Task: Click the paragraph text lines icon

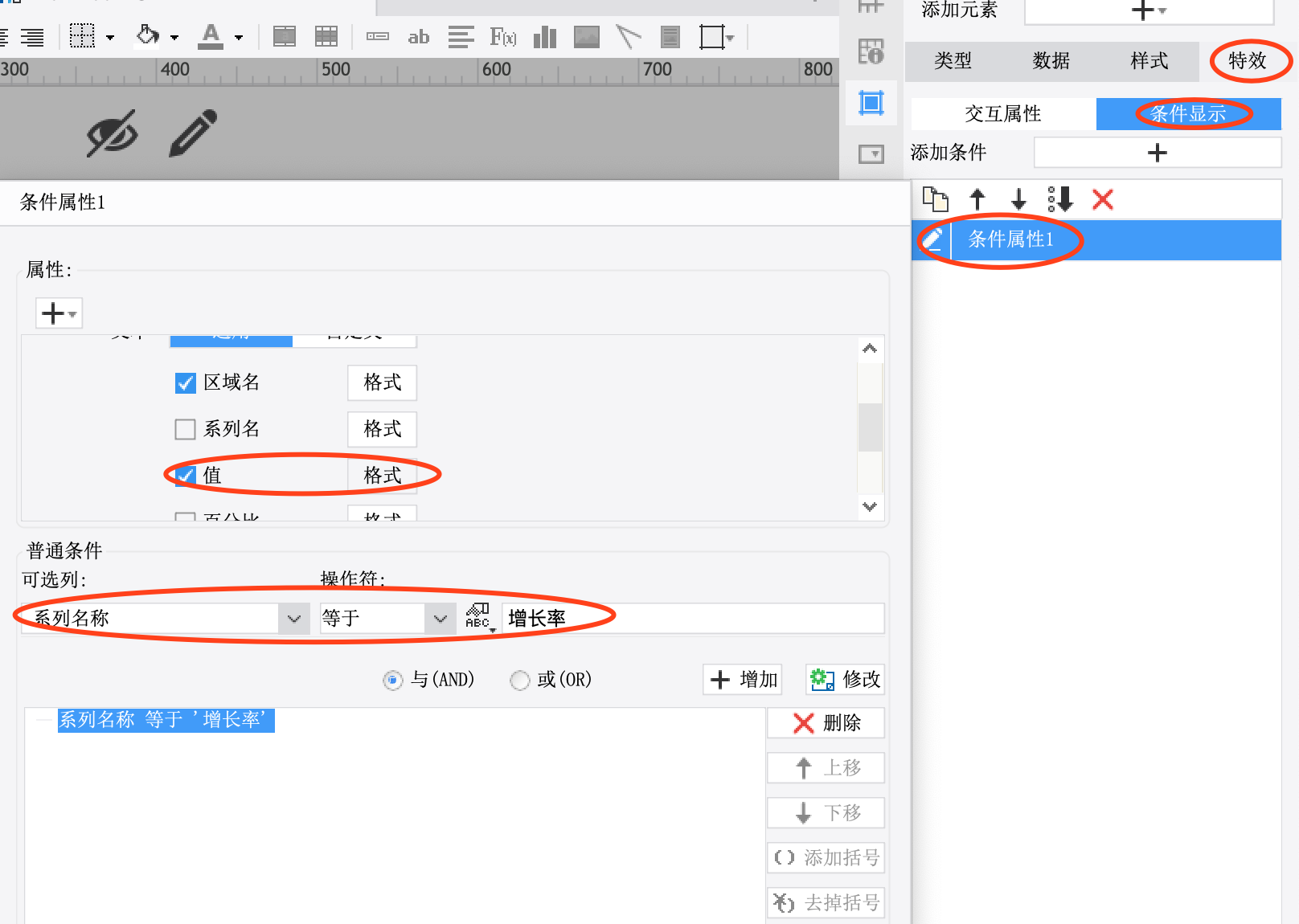Action: tap(461, 37)
